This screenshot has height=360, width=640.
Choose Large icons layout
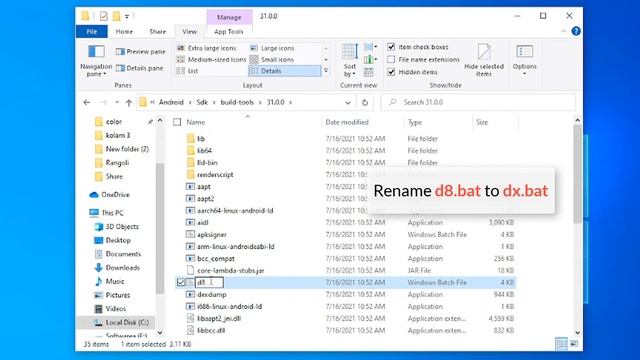coord(272,48)
